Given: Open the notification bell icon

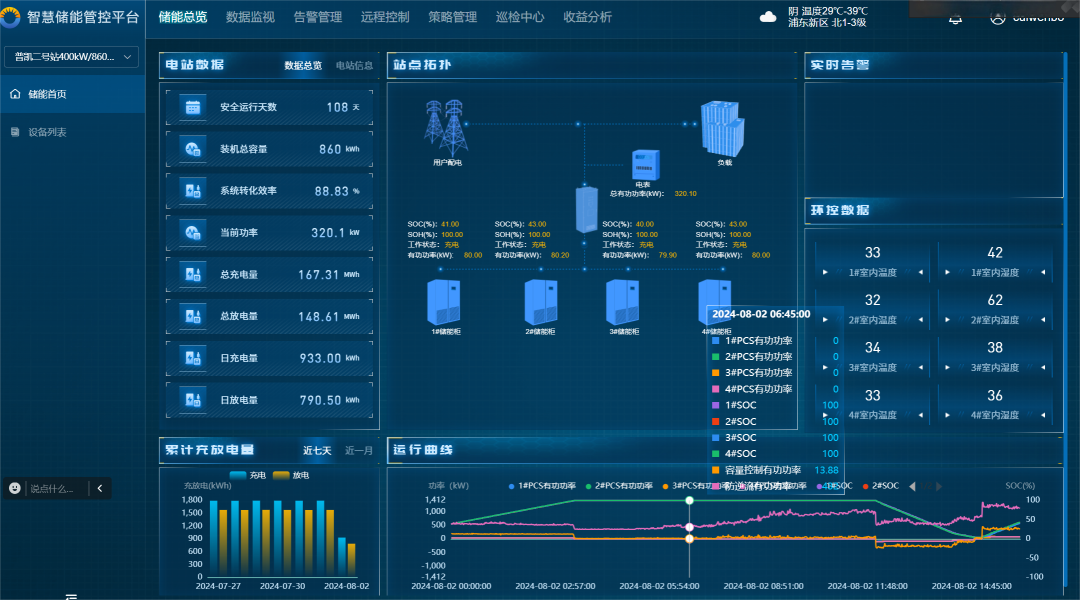Looking at the screenshot, I should 955,18.
